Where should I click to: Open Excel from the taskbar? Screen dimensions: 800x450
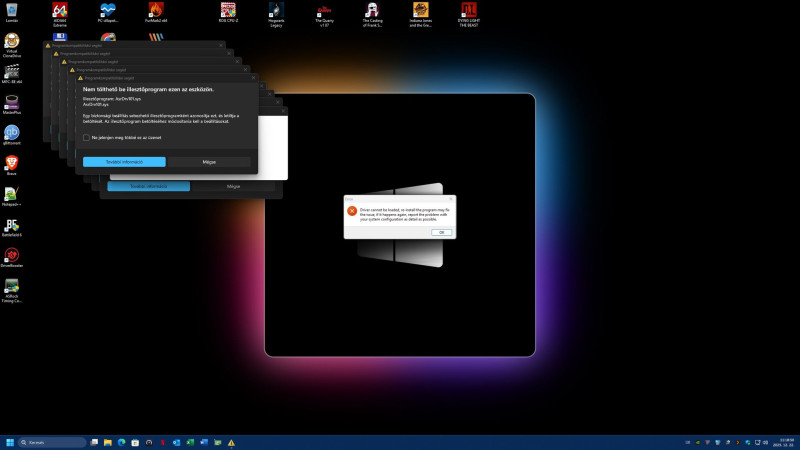point(190,442)
